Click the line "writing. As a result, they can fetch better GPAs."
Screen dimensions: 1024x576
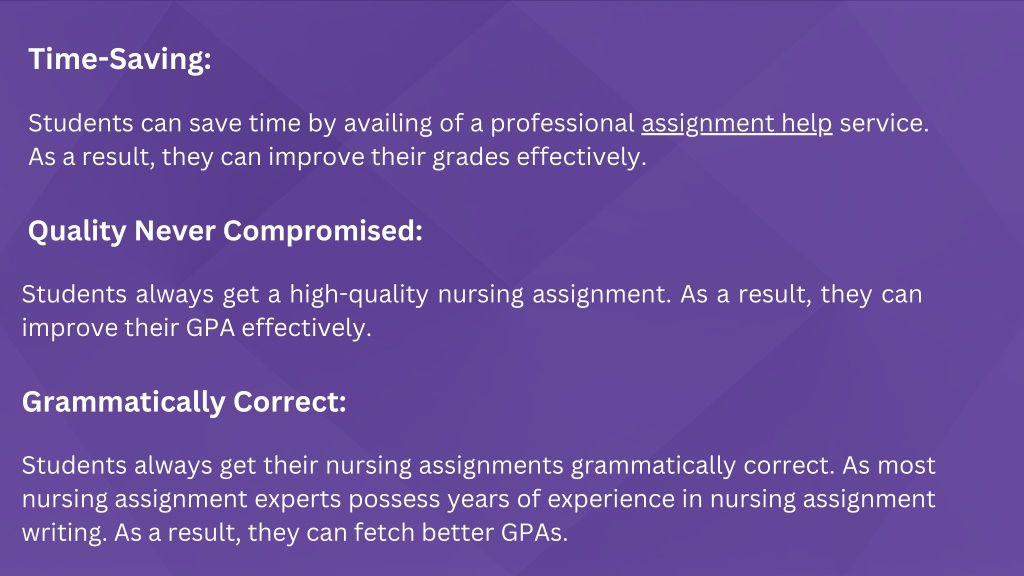pyautogui.click(x=295, y=533)
